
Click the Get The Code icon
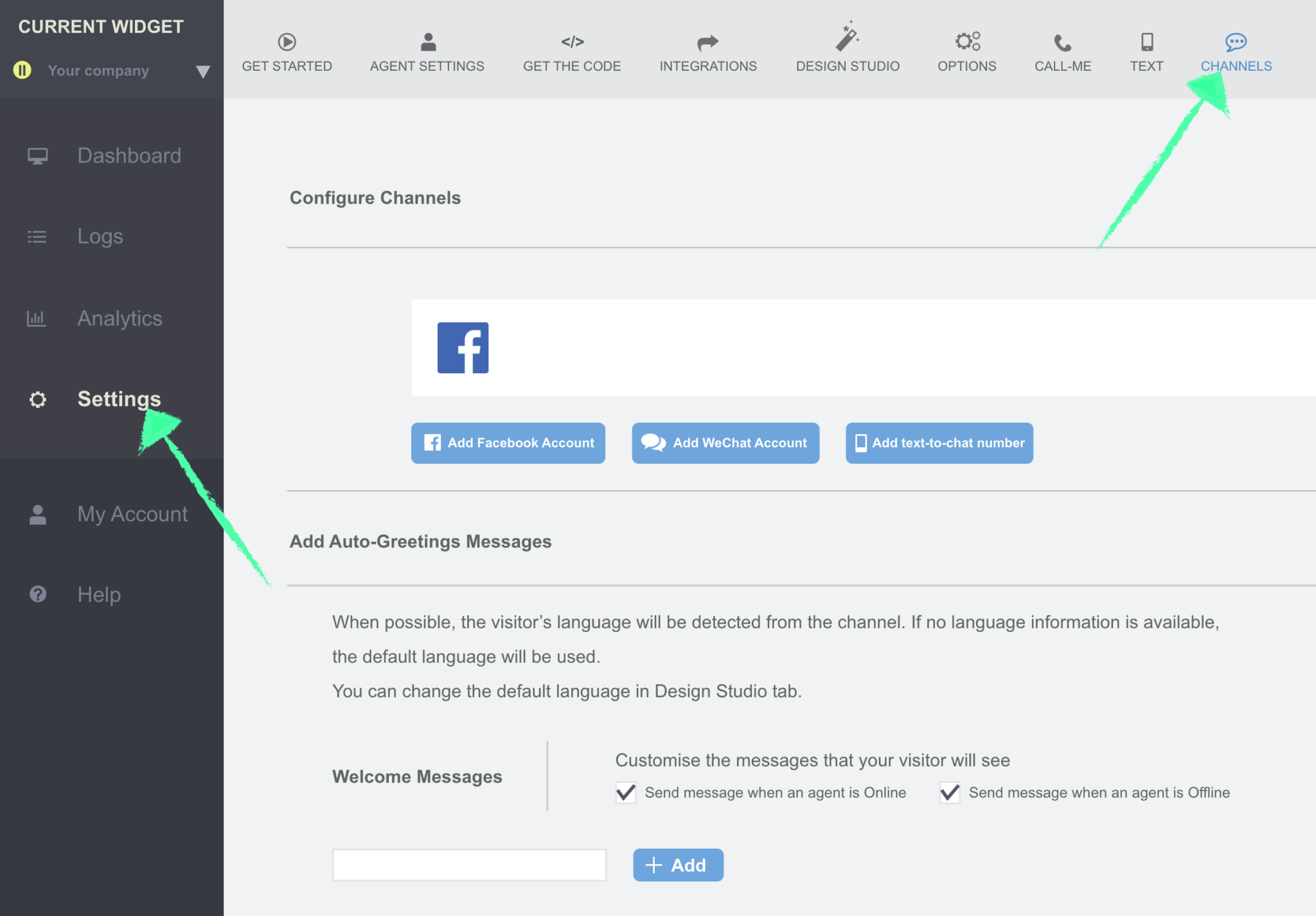pyautogui.click(x=571, y=42)
